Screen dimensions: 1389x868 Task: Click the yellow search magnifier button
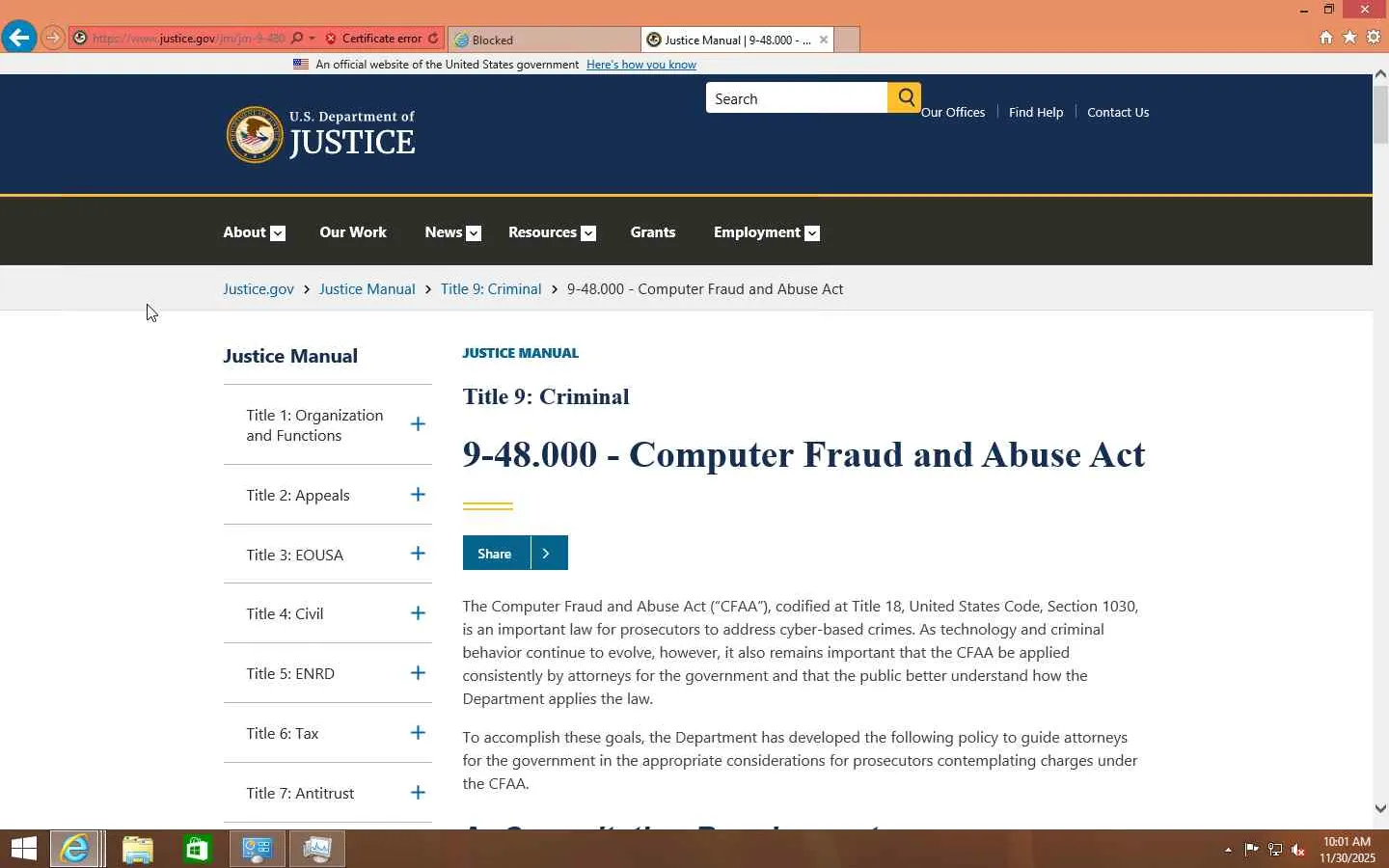pos(905,97)
